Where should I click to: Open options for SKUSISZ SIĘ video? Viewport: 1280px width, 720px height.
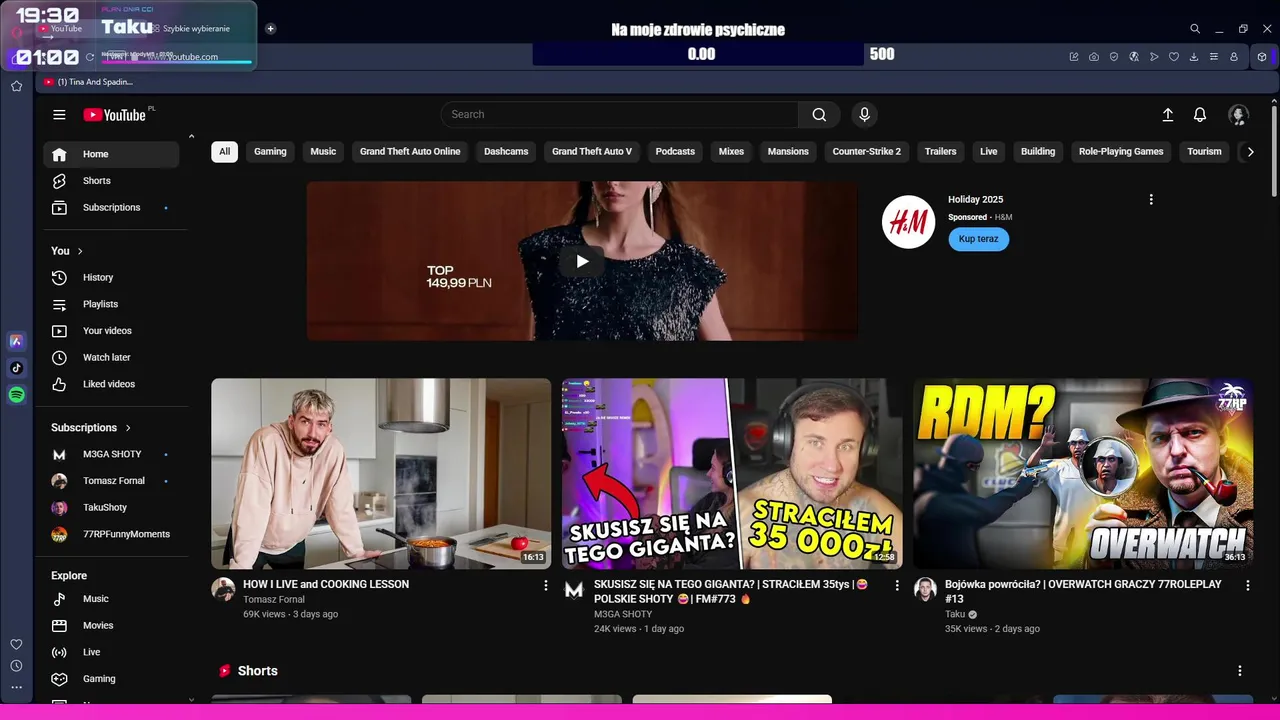pos(897,585)
